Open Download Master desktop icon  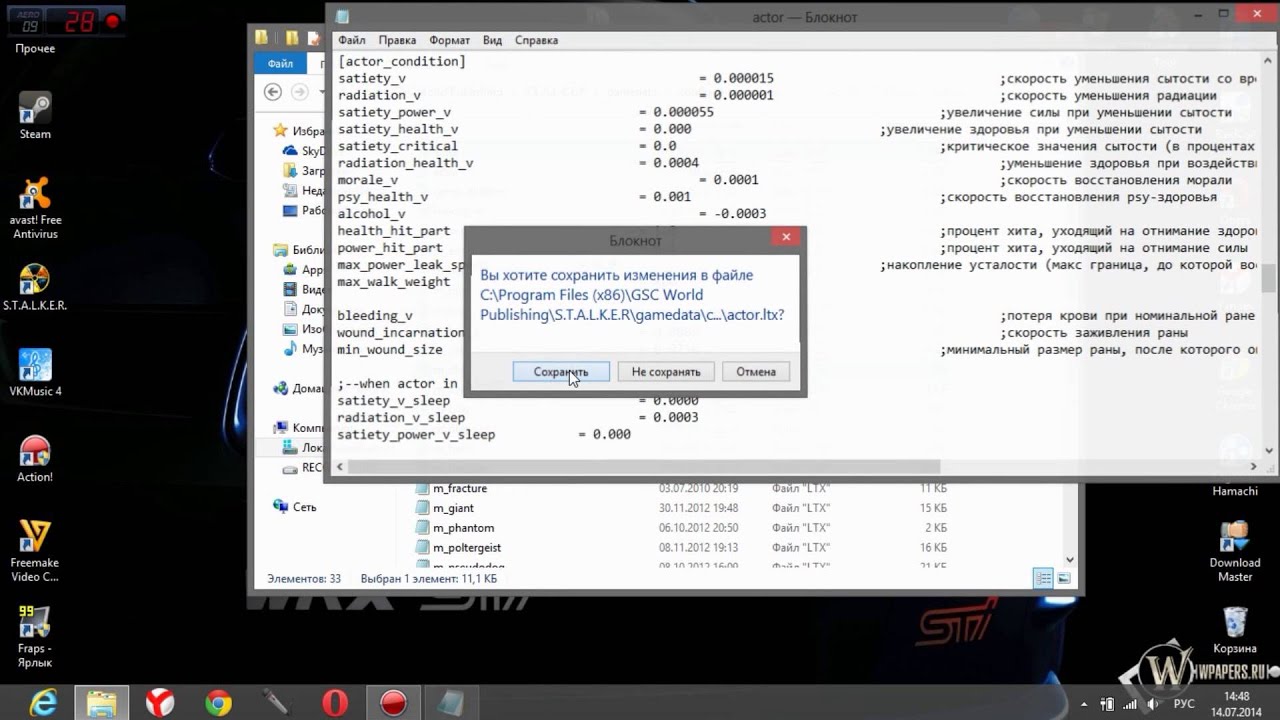[1235, 551]
